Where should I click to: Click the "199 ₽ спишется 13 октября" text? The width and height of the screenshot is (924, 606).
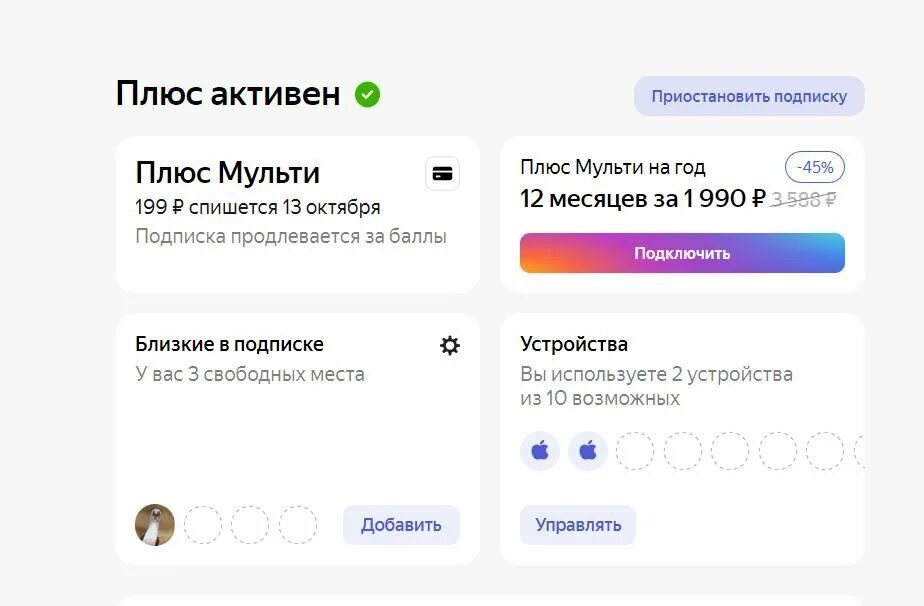pos(258,208)
